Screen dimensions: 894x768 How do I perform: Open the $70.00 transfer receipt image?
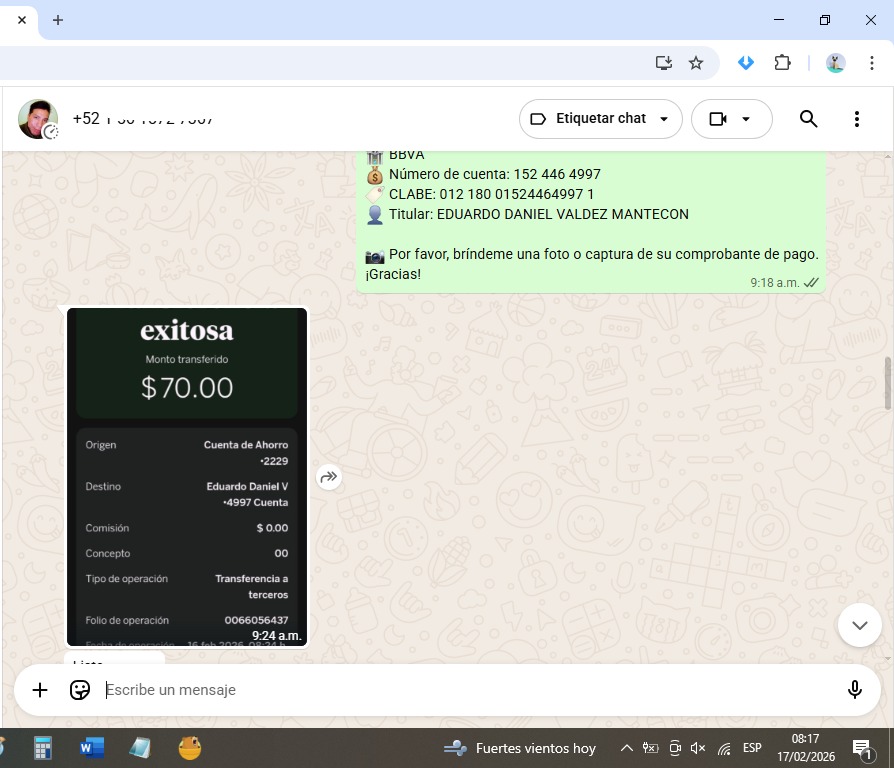coord(187,477)
